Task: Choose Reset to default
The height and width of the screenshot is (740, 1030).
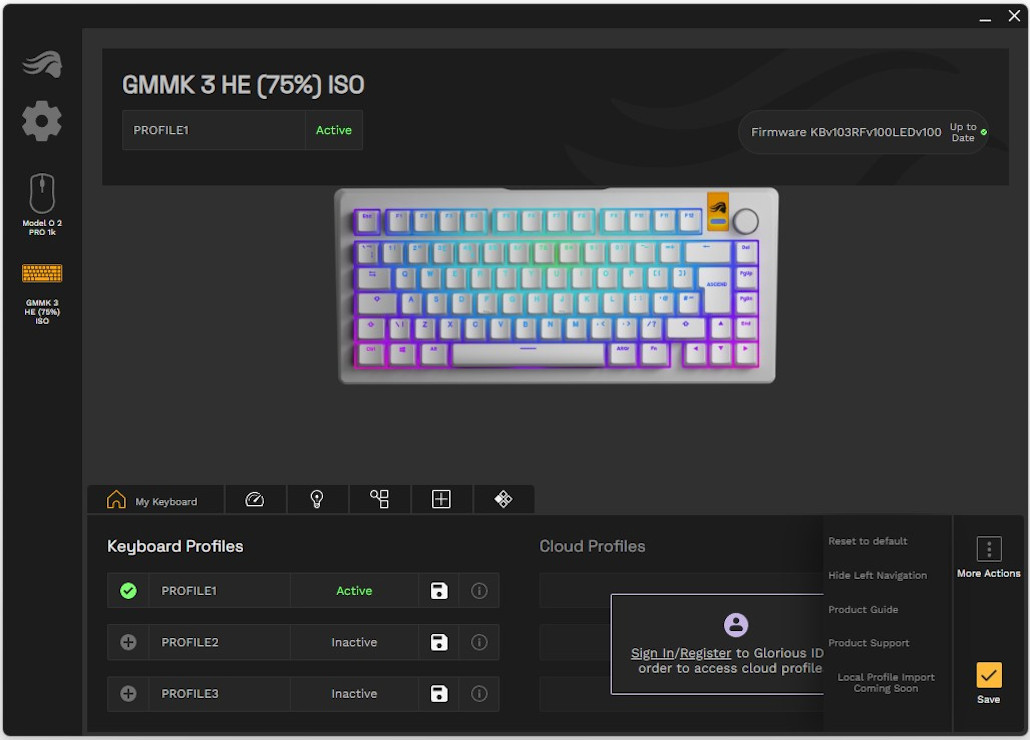Action: (x=868, y=541)
